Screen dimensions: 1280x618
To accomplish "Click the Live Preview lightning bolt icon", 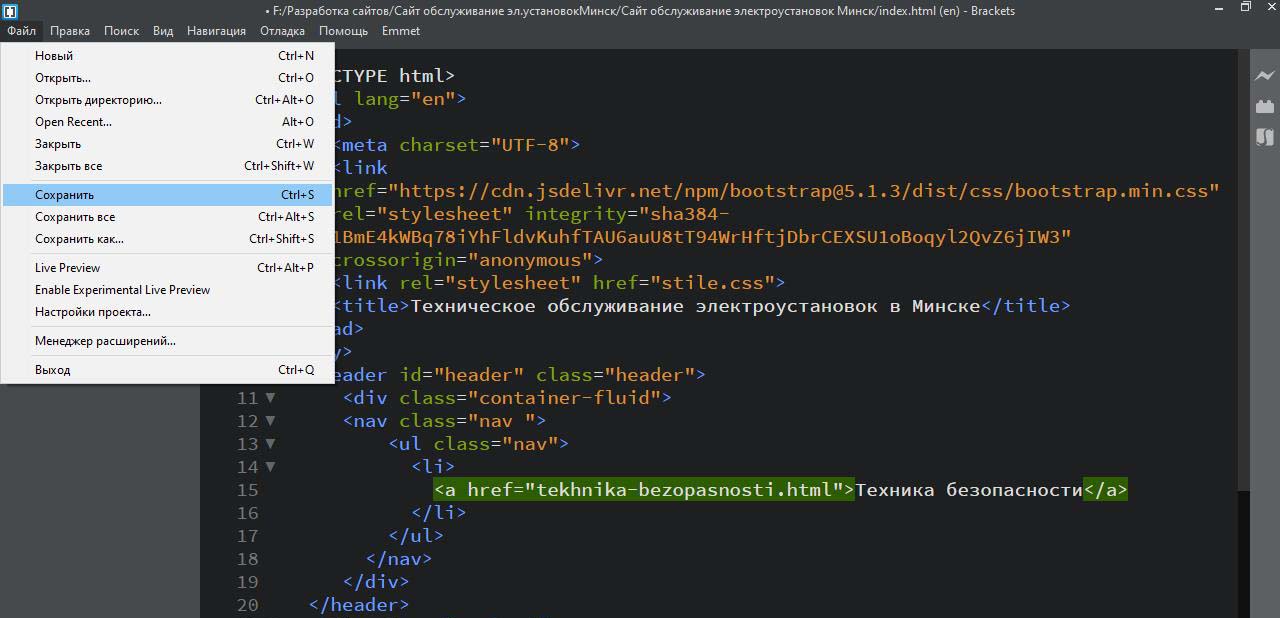I will point(1264,76).
